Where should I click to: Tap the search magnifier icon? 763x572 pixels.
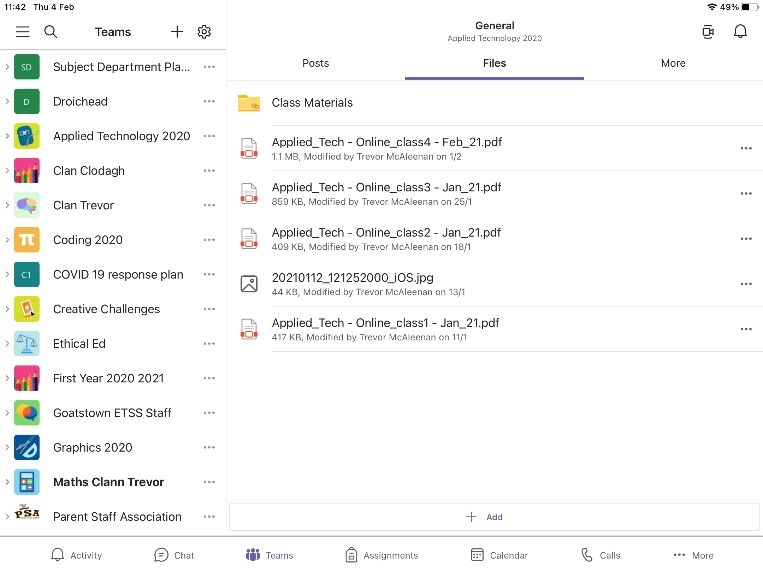click(51, 32)
